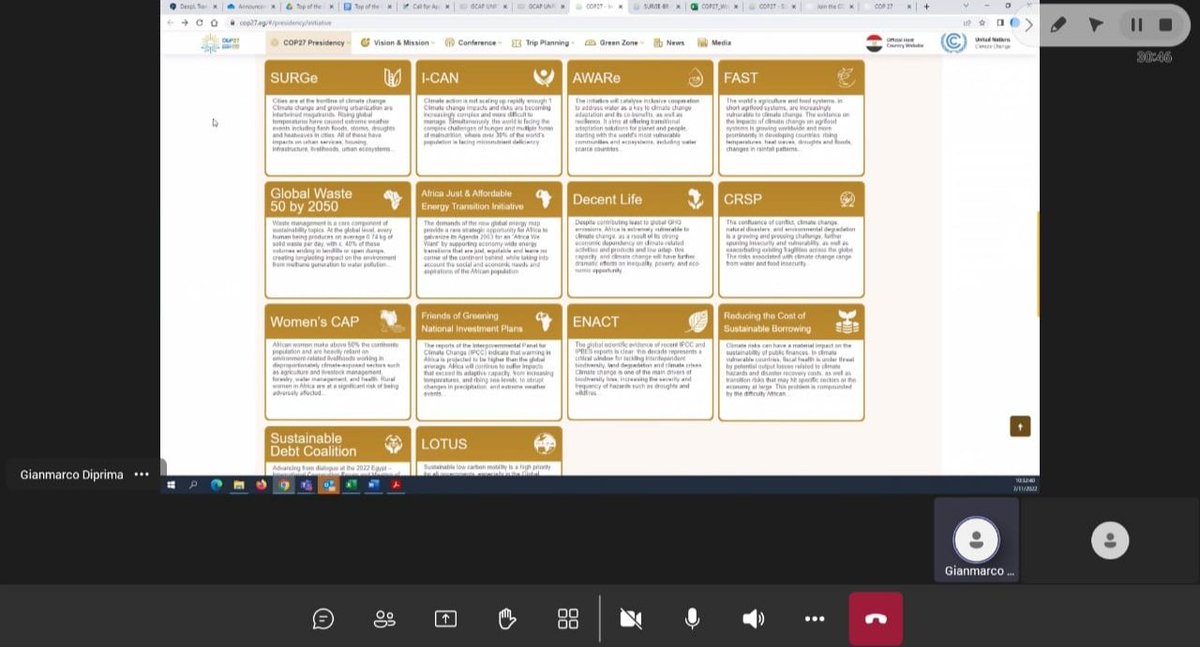Turn the camera on
The width and height of the screenshot is (1200, 647).
point(631,619)
